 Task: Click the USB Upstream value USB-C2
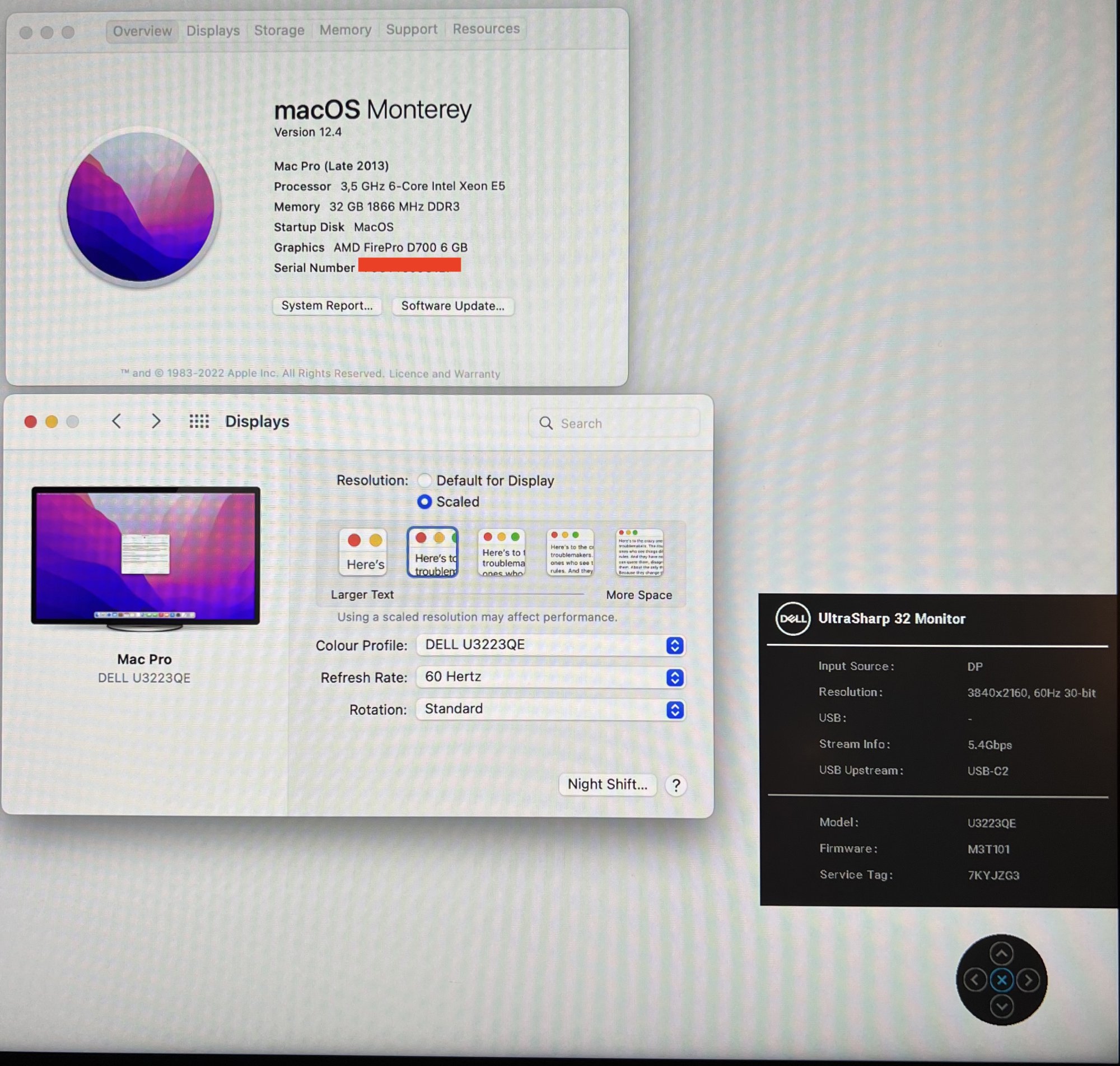(x=988, y=771)
